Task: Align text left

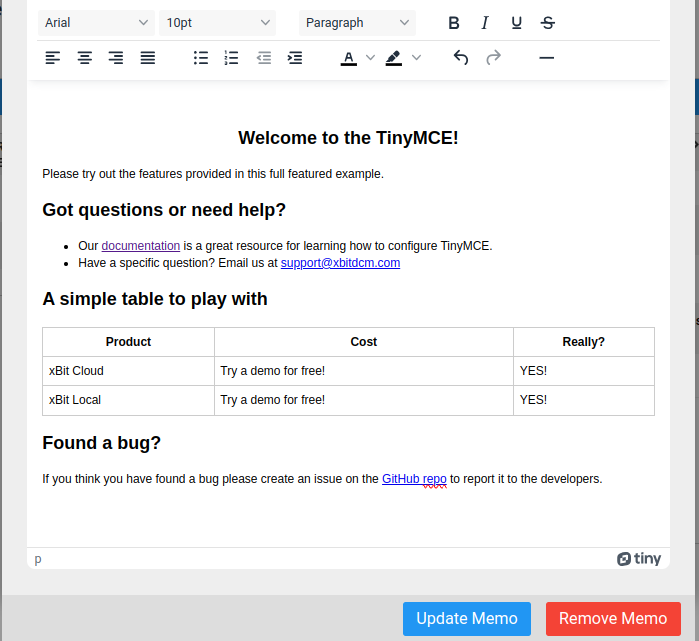Action: (53, 58)
